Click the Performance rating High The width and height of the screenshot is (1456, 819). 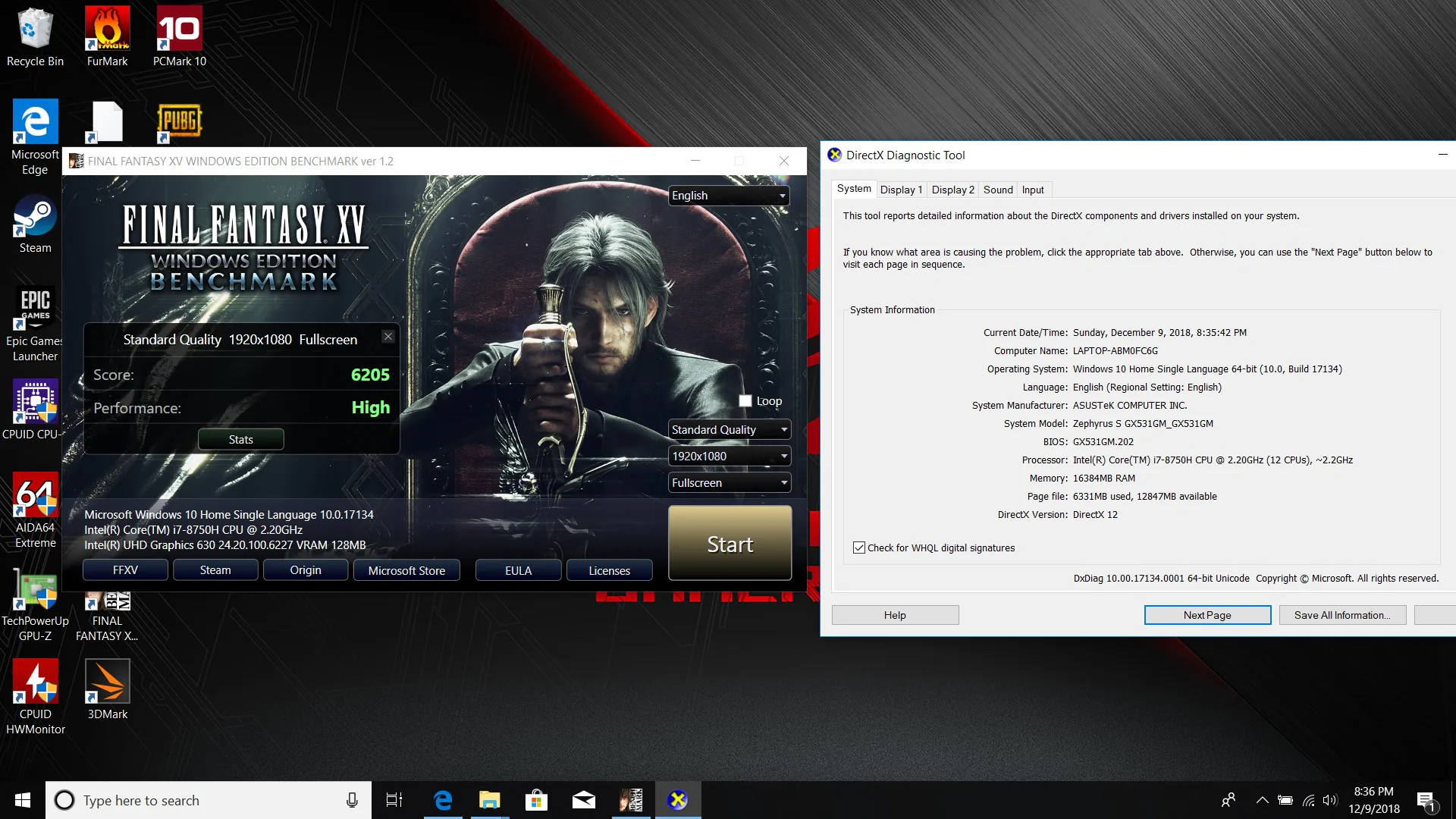[x=371, y=408]
